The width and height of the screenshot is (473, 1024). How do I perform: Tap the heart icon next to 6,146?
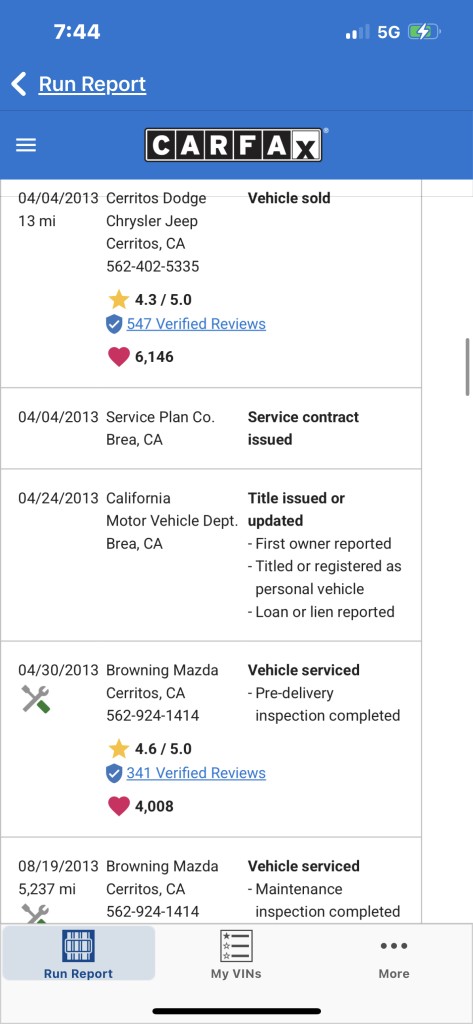pos(118,357)
